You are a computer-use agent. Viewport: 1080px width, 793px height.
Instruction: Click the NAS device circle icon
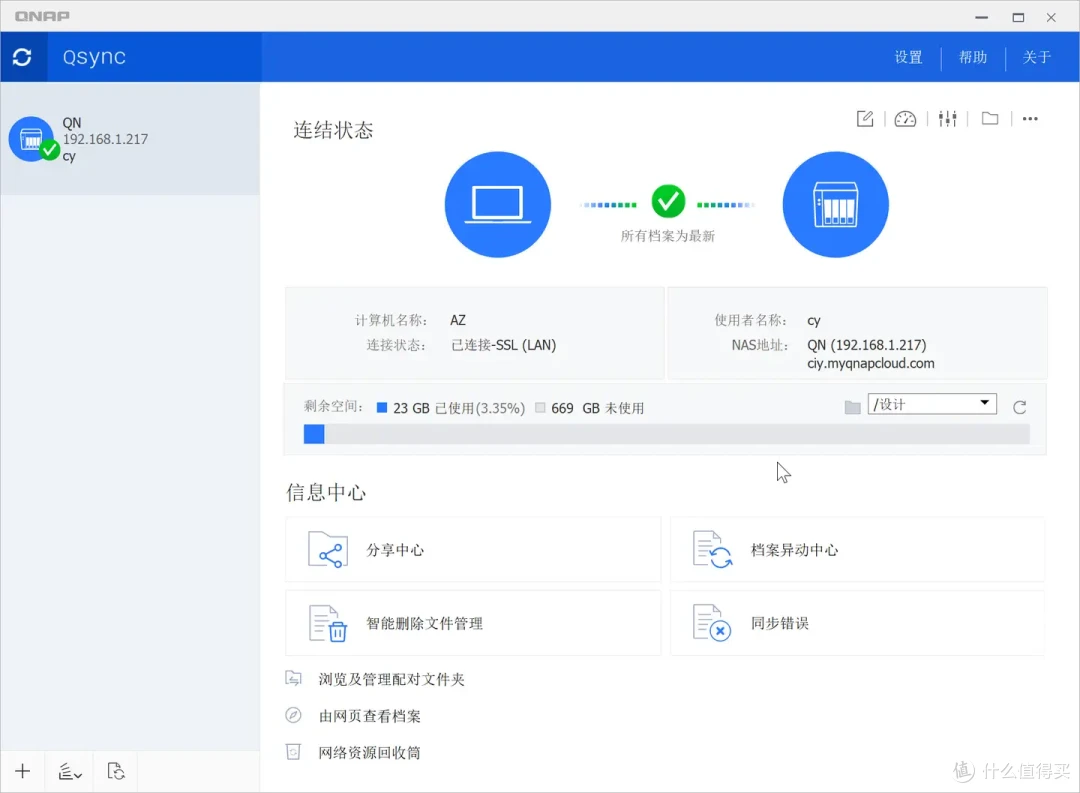[x=835, y=205]
